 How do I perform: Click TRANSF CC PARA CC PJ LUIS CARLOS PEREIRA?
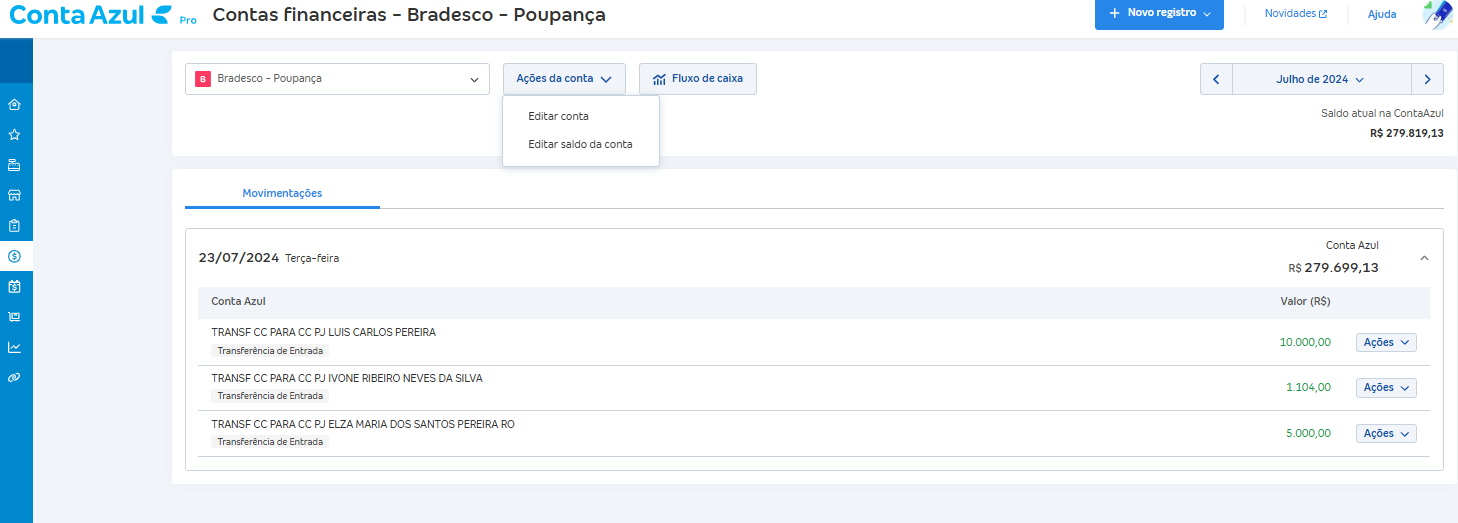pyautogui.click(x=323, y=332)
